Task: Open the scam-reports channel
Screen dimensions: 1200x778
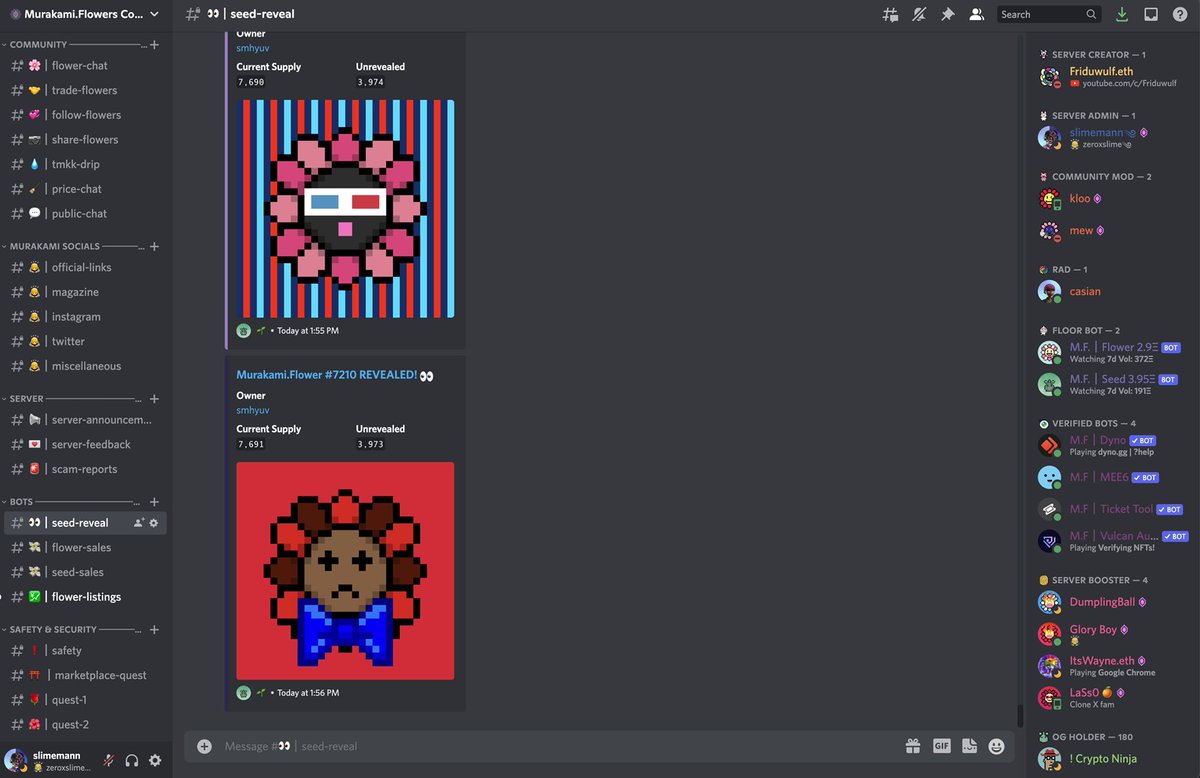Action: coord(86,470)
